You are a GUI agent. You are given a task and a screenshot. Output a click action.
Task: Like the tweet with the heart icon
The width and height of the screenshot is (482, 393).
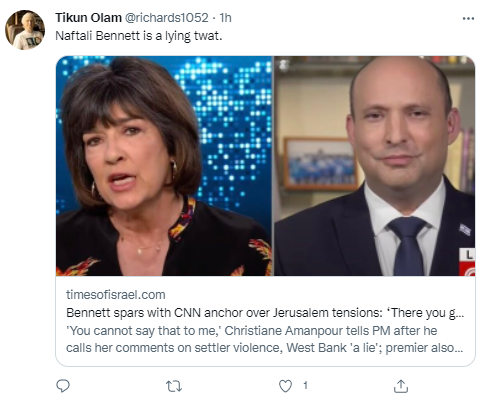pyautogui.click(x=285, y=386)
